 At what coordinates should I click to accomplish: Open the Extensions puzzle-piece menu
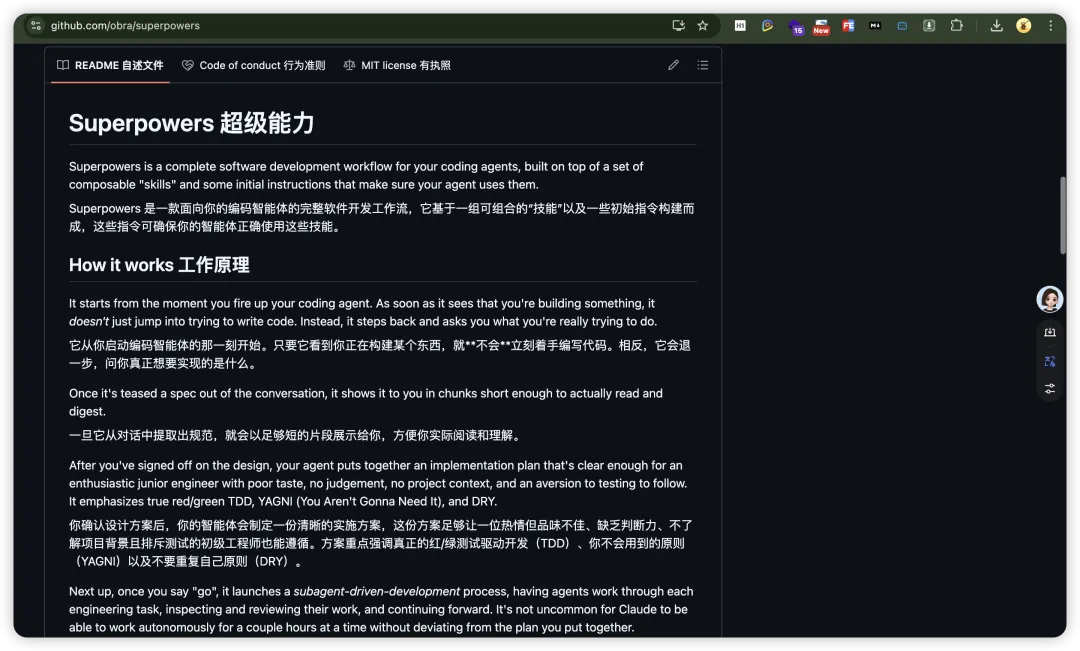tap(956, 25)
